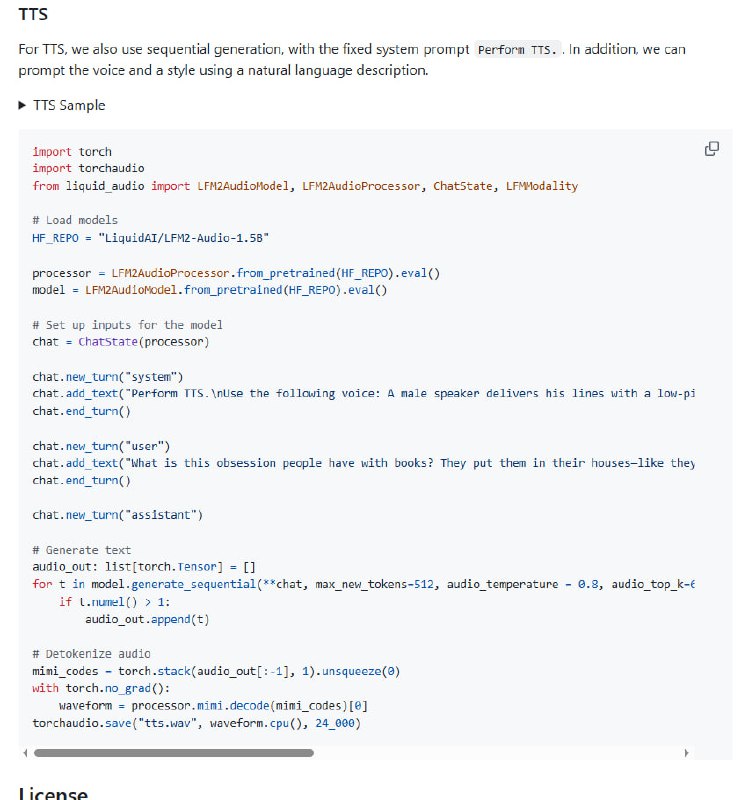Copy the TTS code snippet
Viewport: 756px width, 800px height.
(712, 149)
